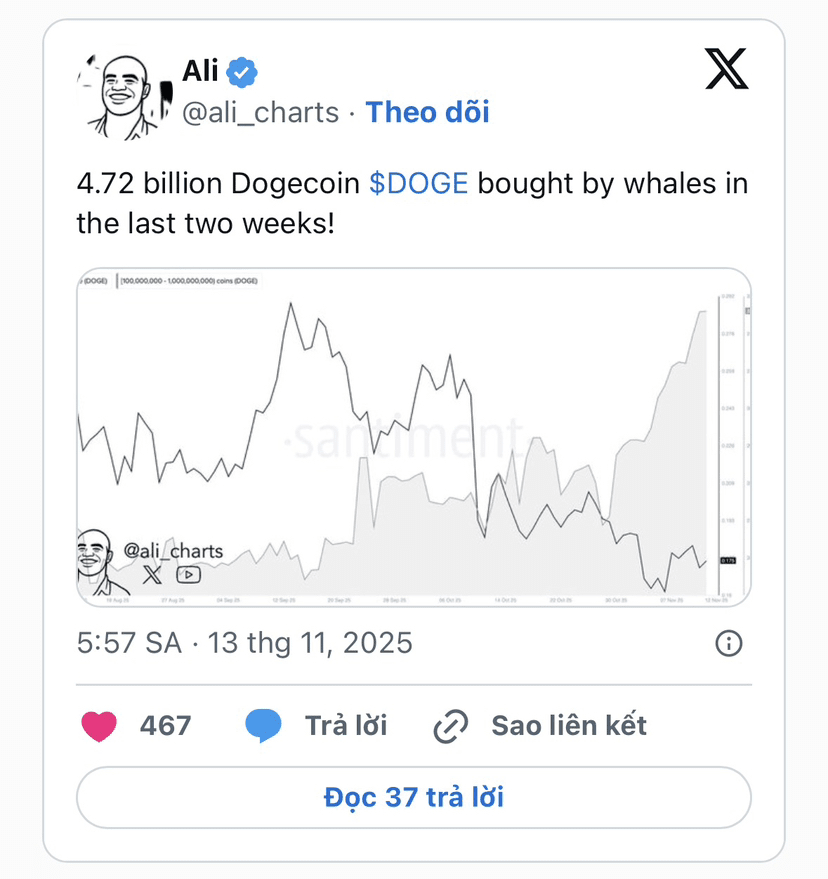Screen dimensions: 828x879
Task: Click the cartoon avatar inside the chart
Action: (98, 564)
